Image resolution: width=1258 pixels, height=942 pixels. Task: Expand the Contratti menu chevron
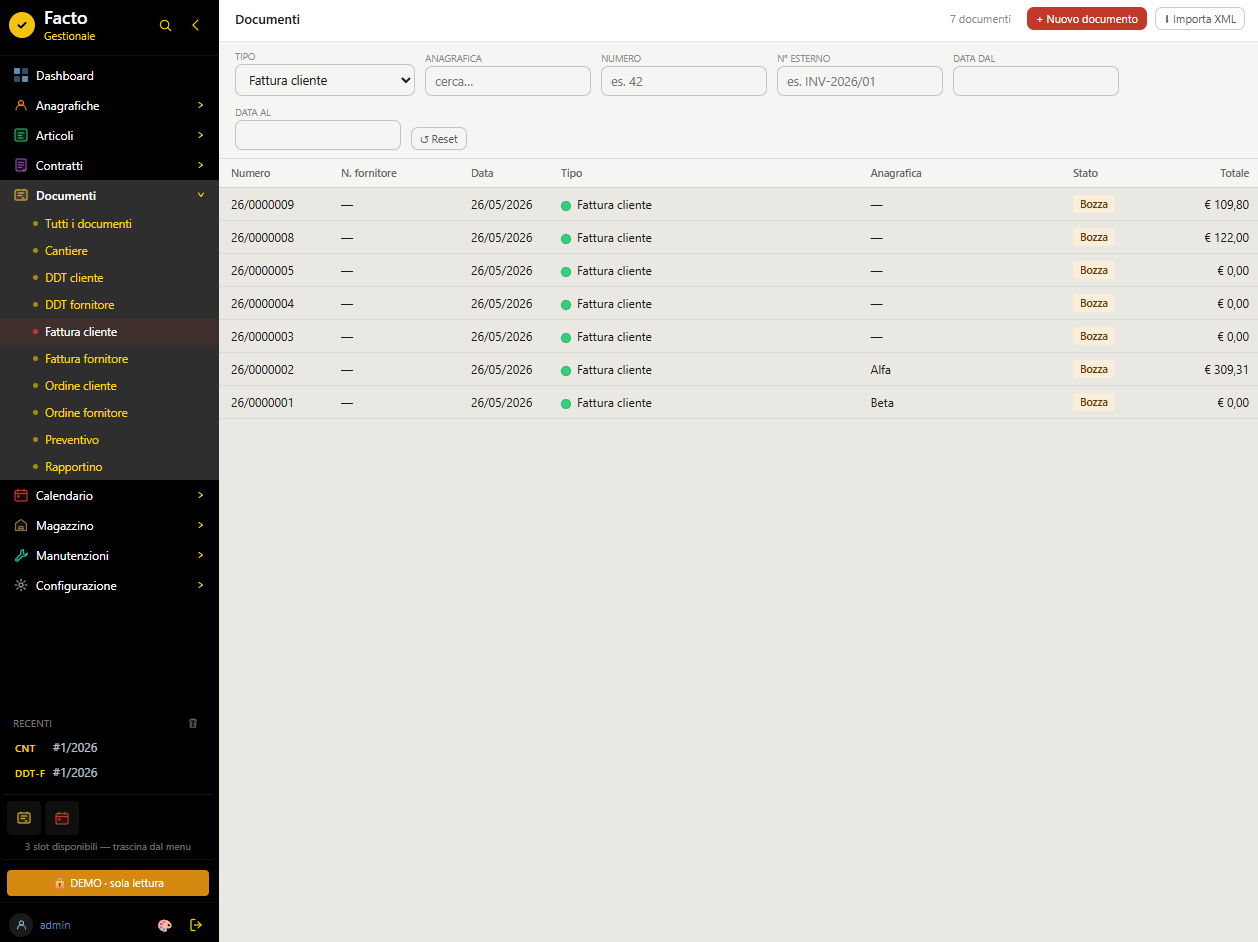coord(200,165)
